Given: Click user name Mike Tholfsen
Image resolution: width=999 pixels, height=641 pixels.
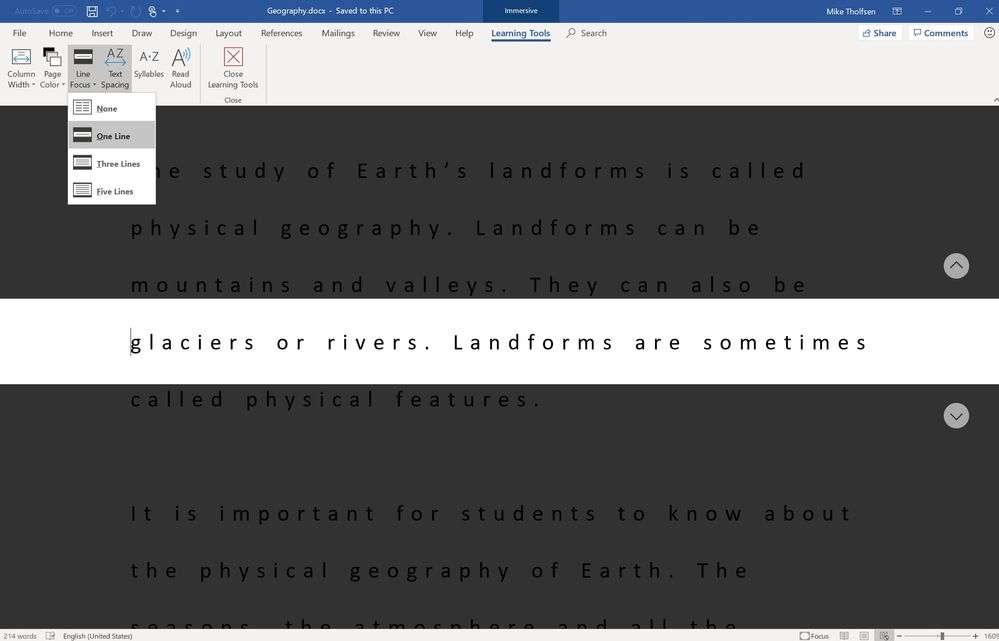Looking at the screenshot, I should [x=851, y=11].
